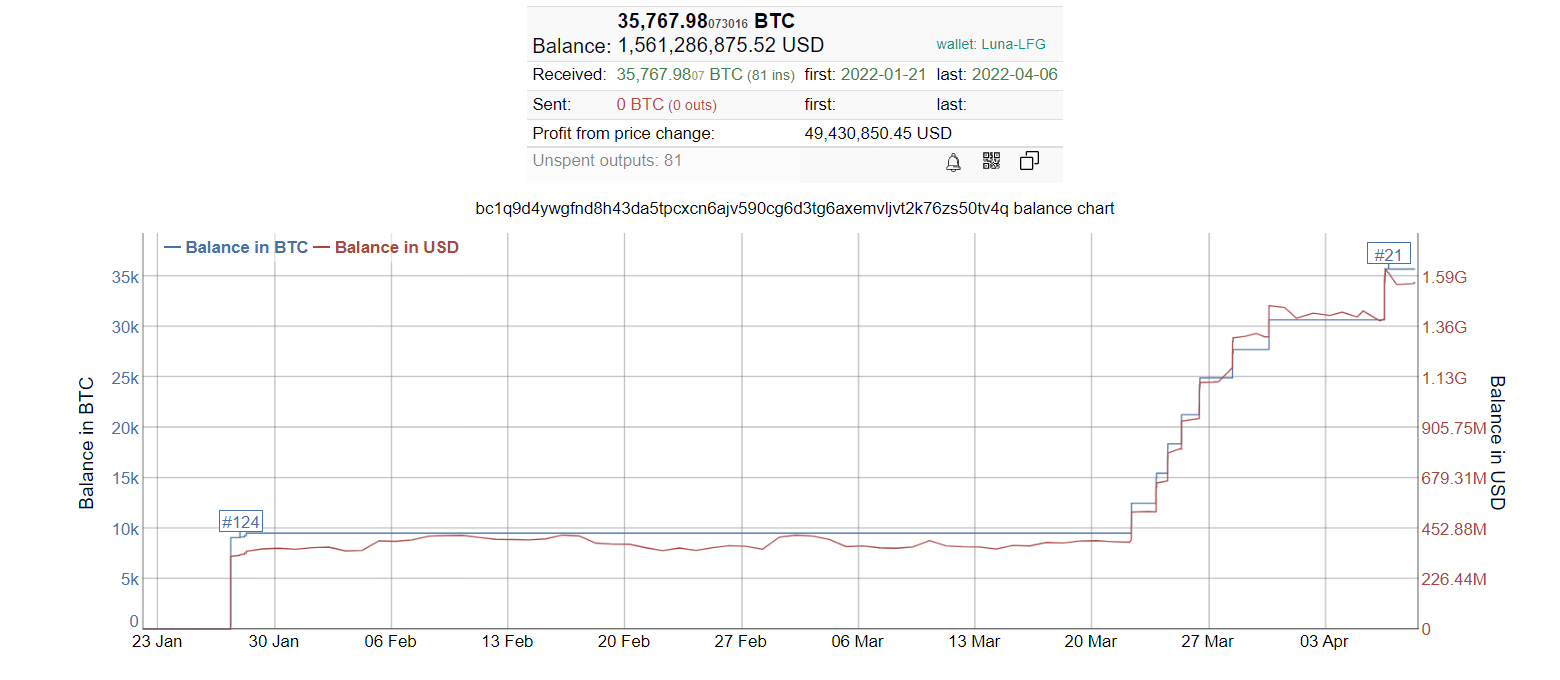Click the 1,561,286,875.52 USD balance value
The image size is (1560, 680).
coord(720,45)
